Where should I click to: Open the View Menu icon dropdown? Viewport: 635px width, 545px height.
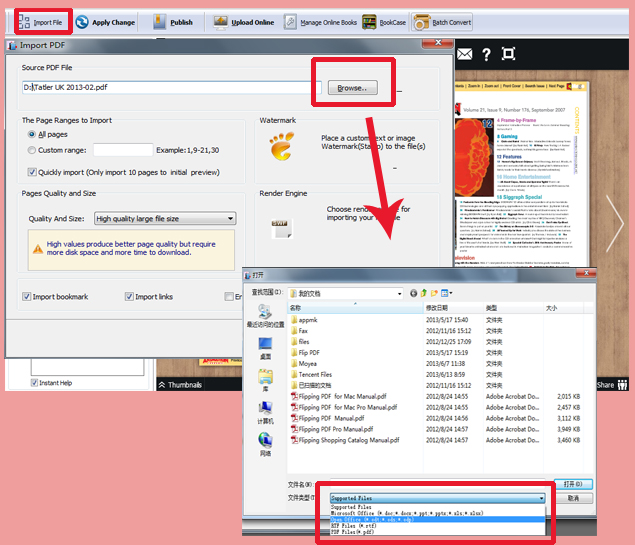point(446,293)
